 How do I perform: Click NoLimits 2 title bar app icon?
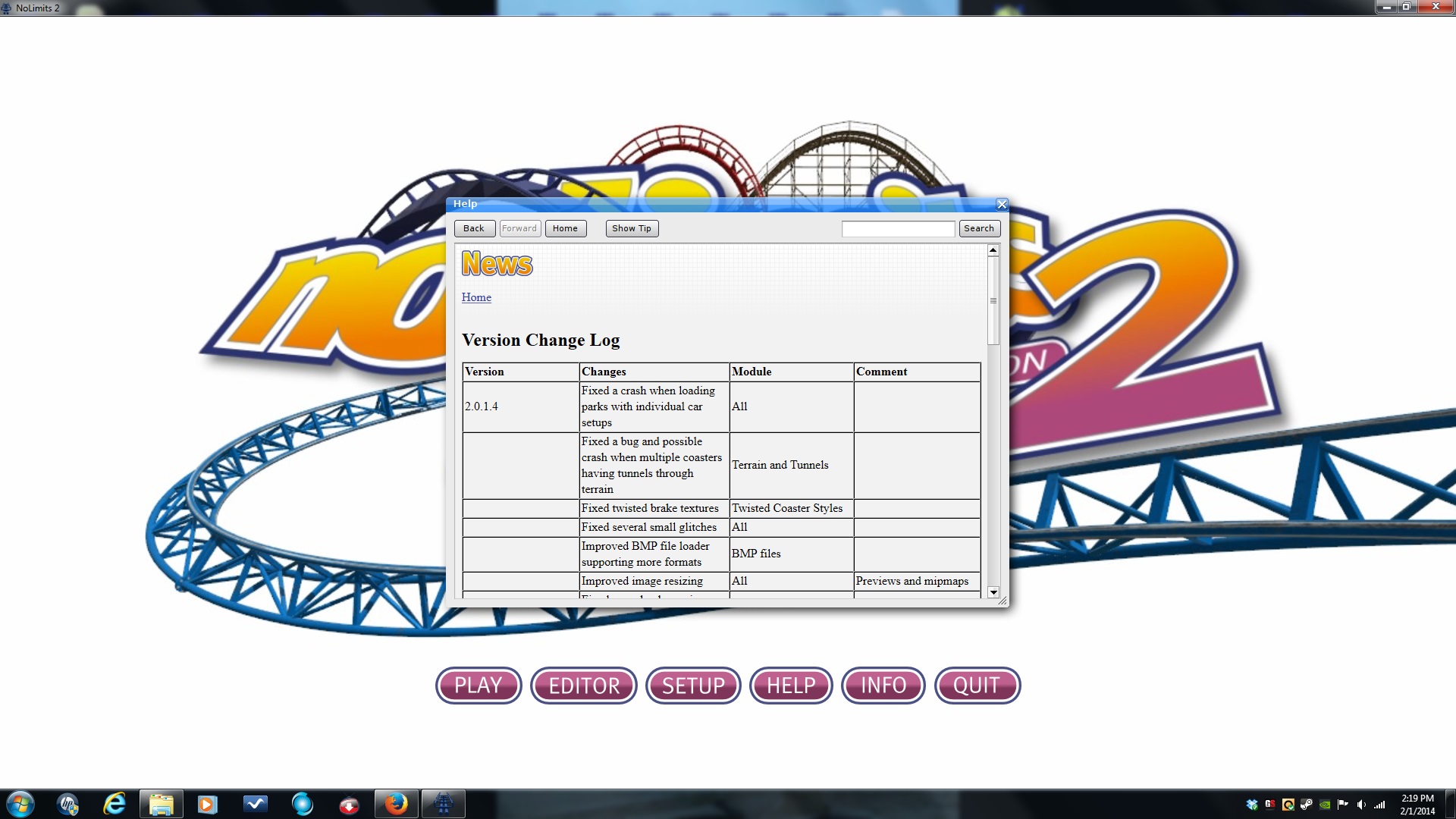tap(7, 8)
